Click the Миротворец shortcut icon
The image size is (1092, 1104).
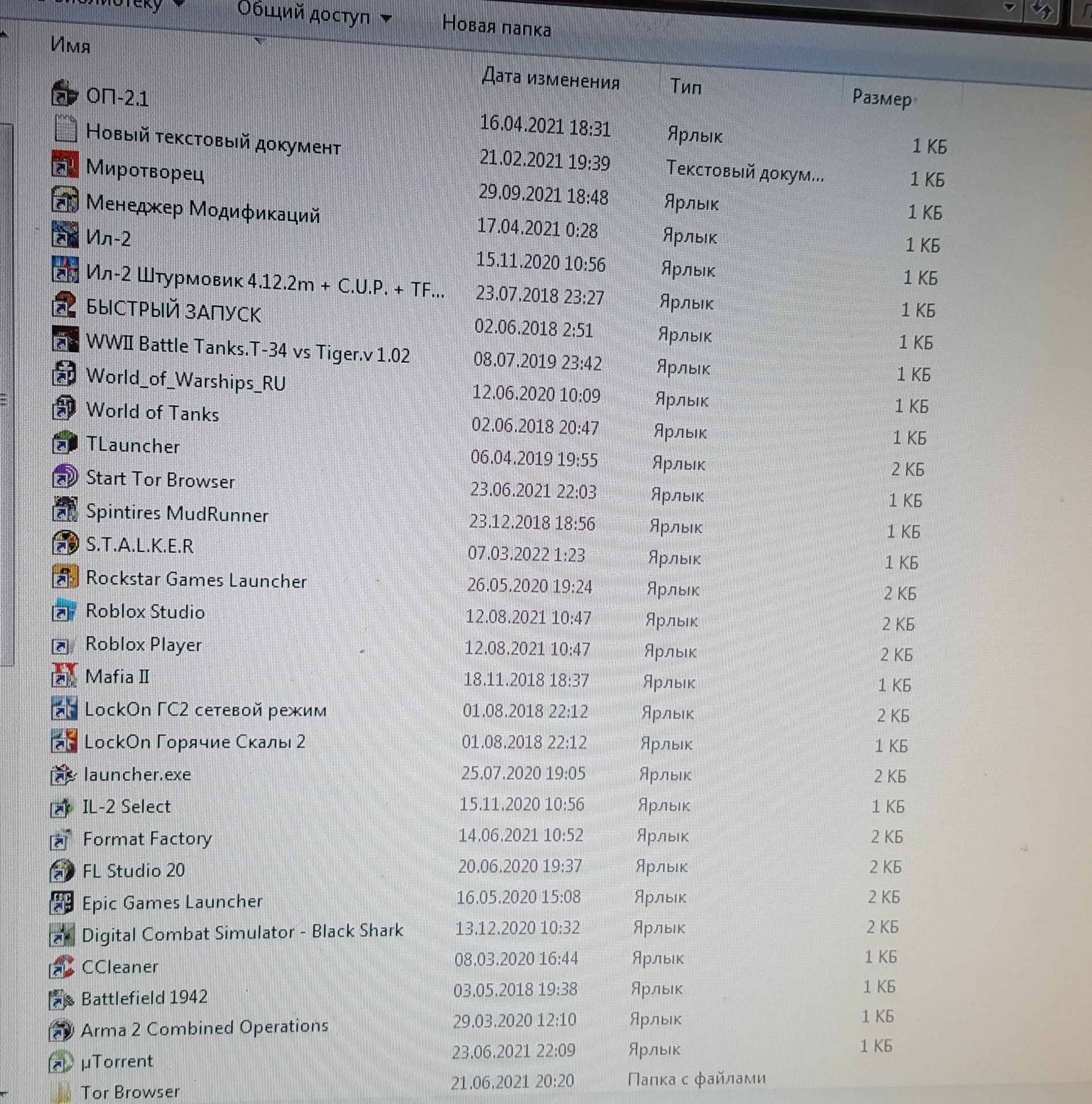pyautogui.click(x=64, y=165)
